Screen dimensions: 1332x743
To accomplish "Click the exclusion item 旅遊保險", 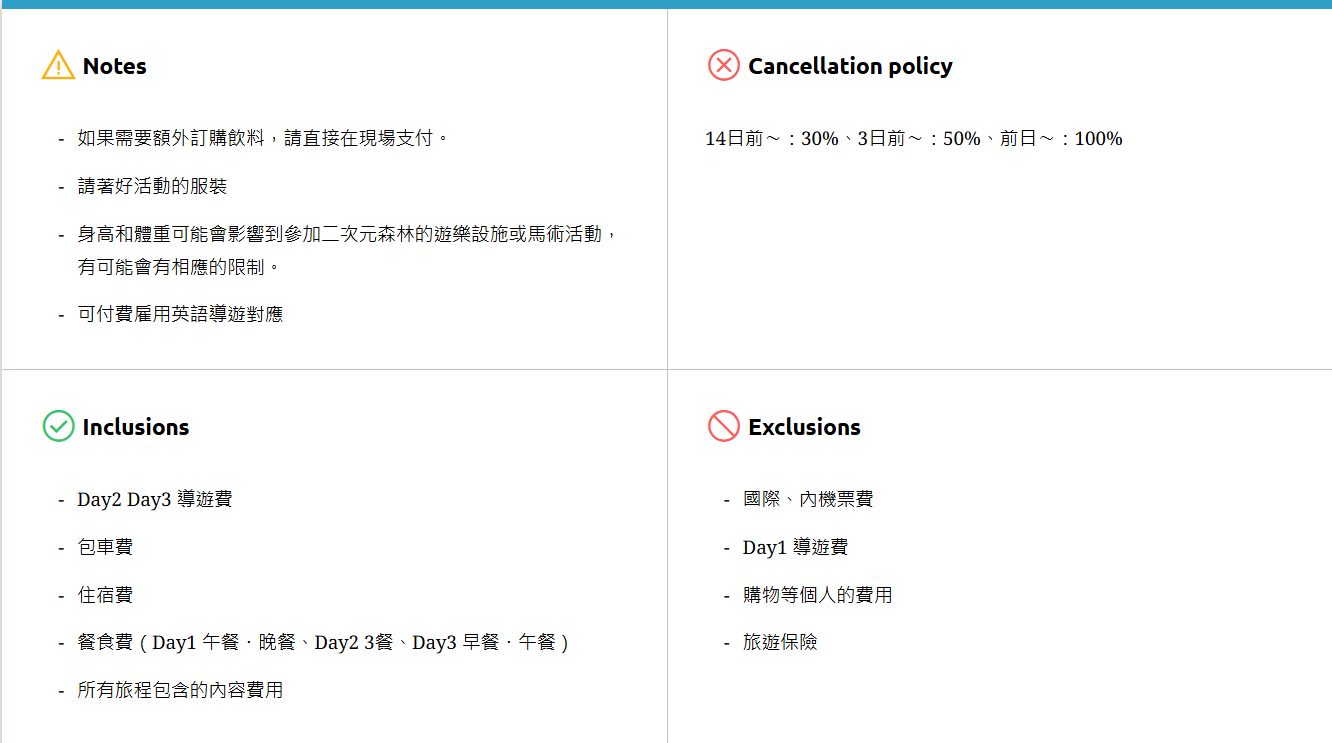I will (780, 642).
